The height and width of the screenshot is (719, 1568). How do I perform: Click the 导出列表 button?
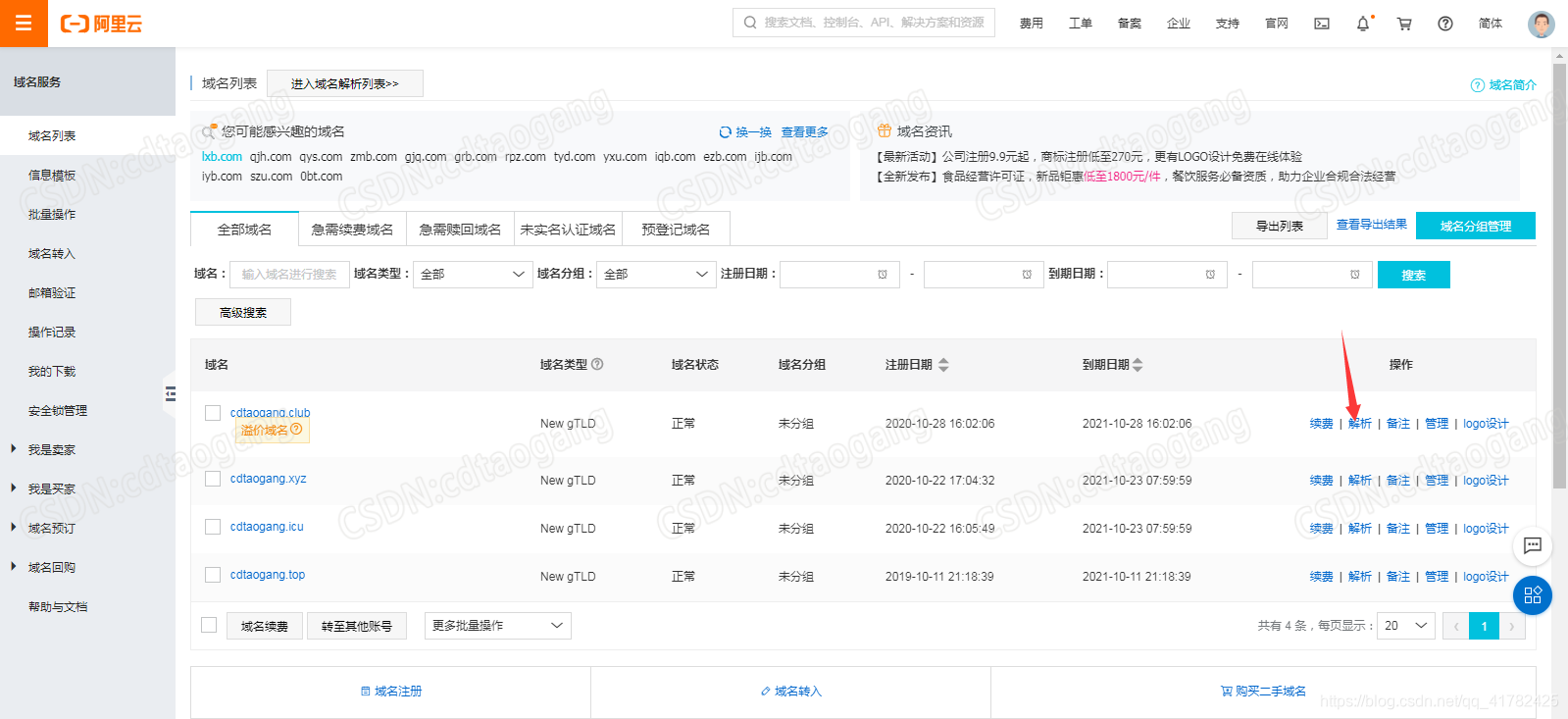(x=1280, y=226)
